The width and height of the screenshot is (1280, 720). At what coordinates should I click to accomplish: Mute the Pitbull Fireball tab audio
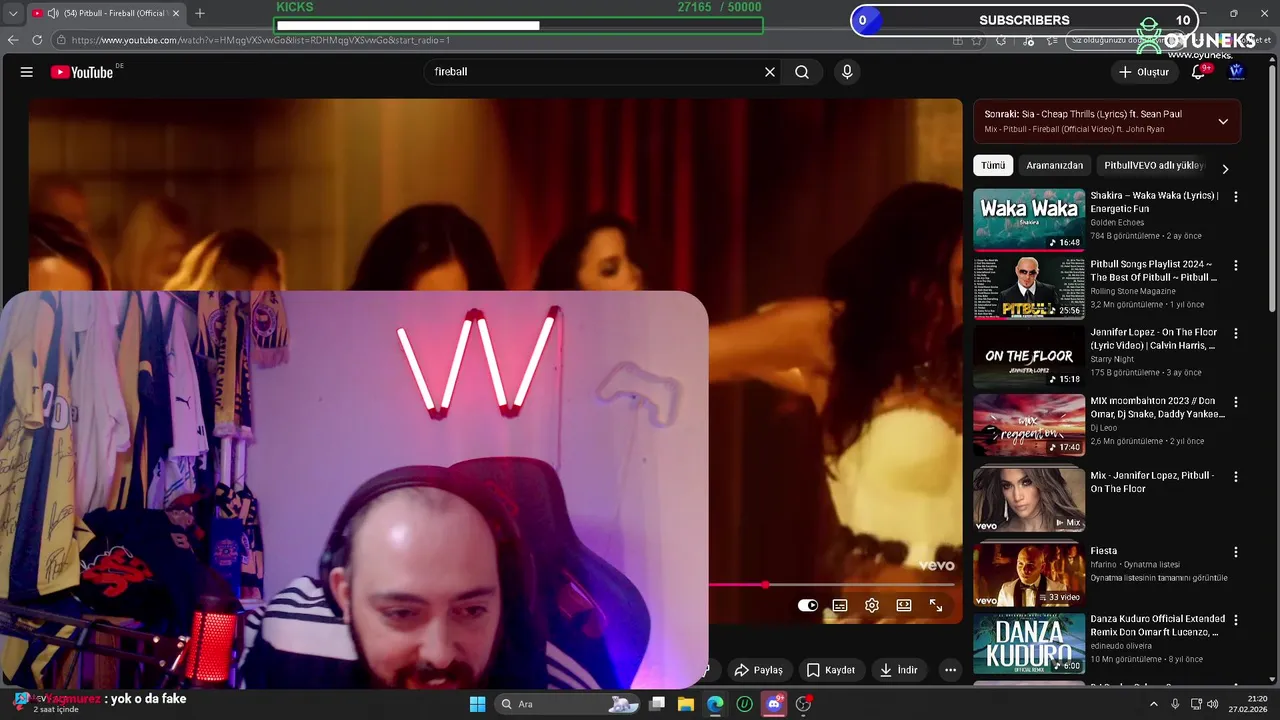click(x=53, y=13)
